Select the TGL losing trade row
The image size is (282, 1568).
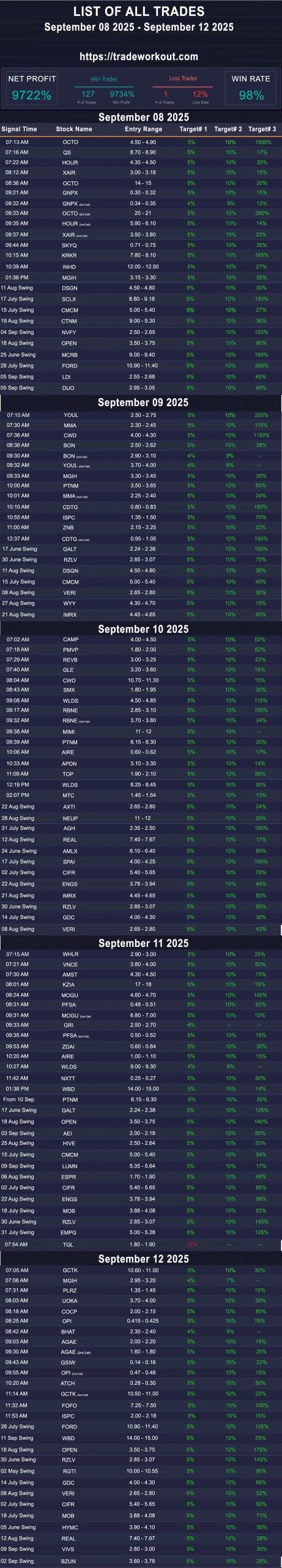[141, 1245]
